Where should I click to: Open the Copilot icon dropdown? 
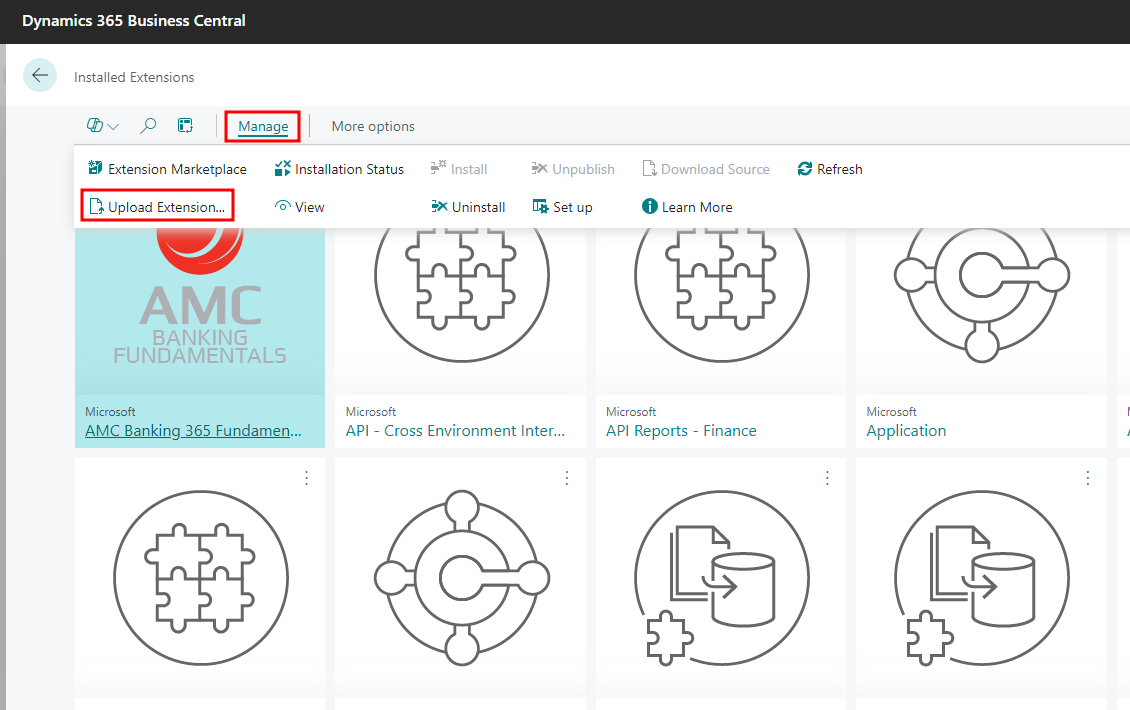102,126
